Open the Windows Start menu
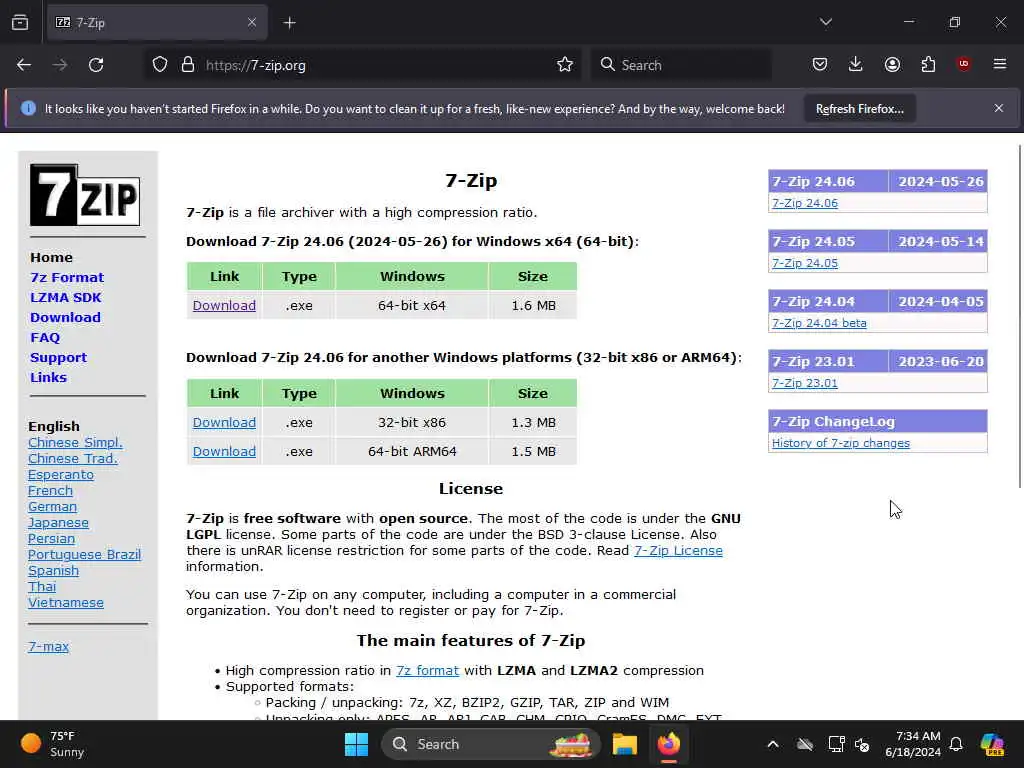 [356, 744]
